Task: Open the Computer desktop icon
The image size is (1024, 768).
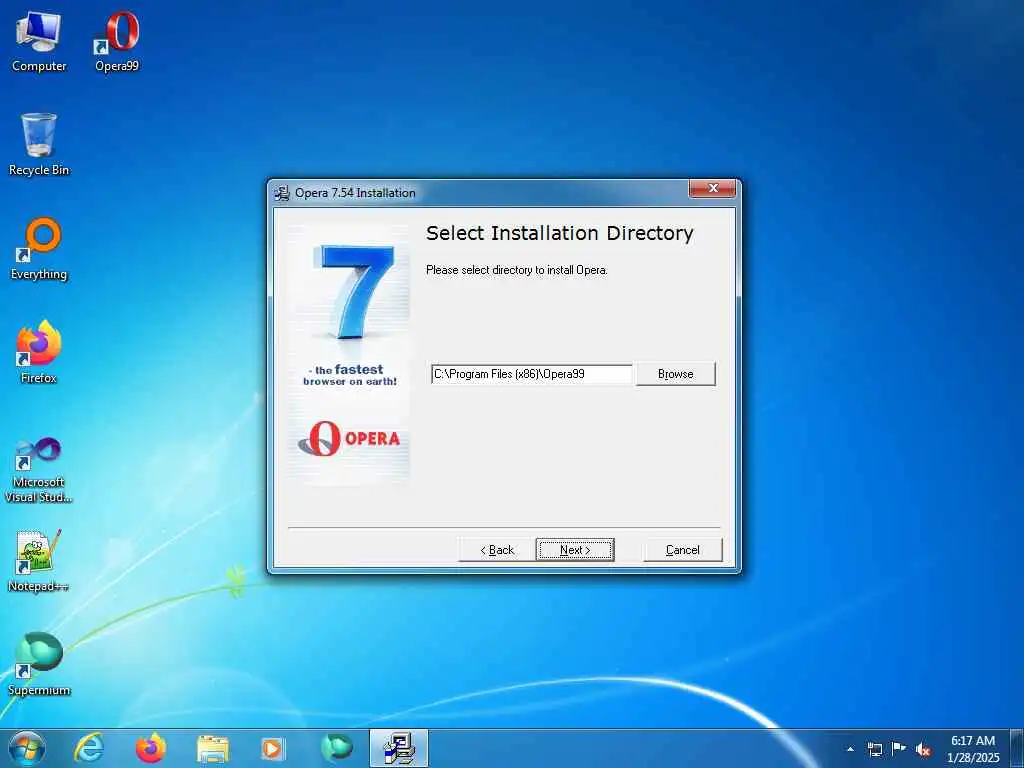Action: (x=39, y=42)
